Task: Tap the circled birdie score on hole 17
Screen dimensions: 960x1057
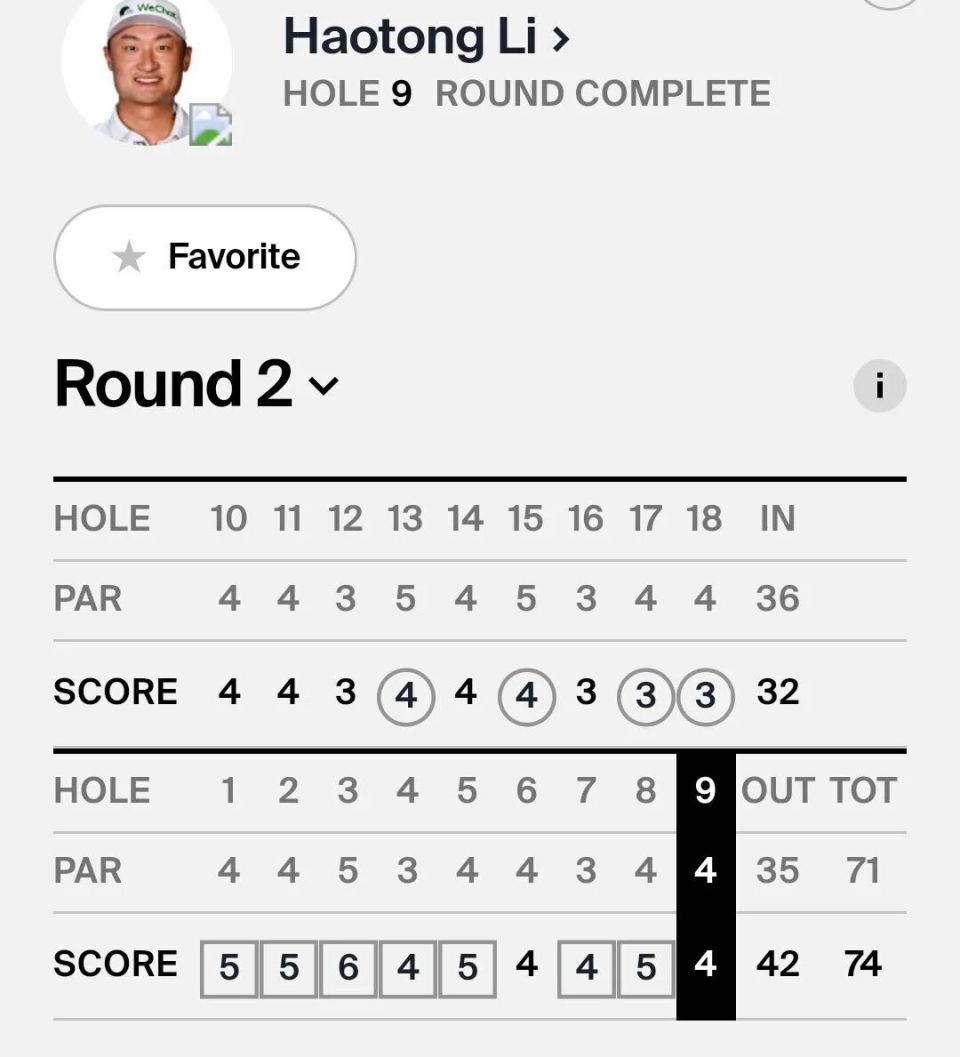Action: click(x=646, y=695)
